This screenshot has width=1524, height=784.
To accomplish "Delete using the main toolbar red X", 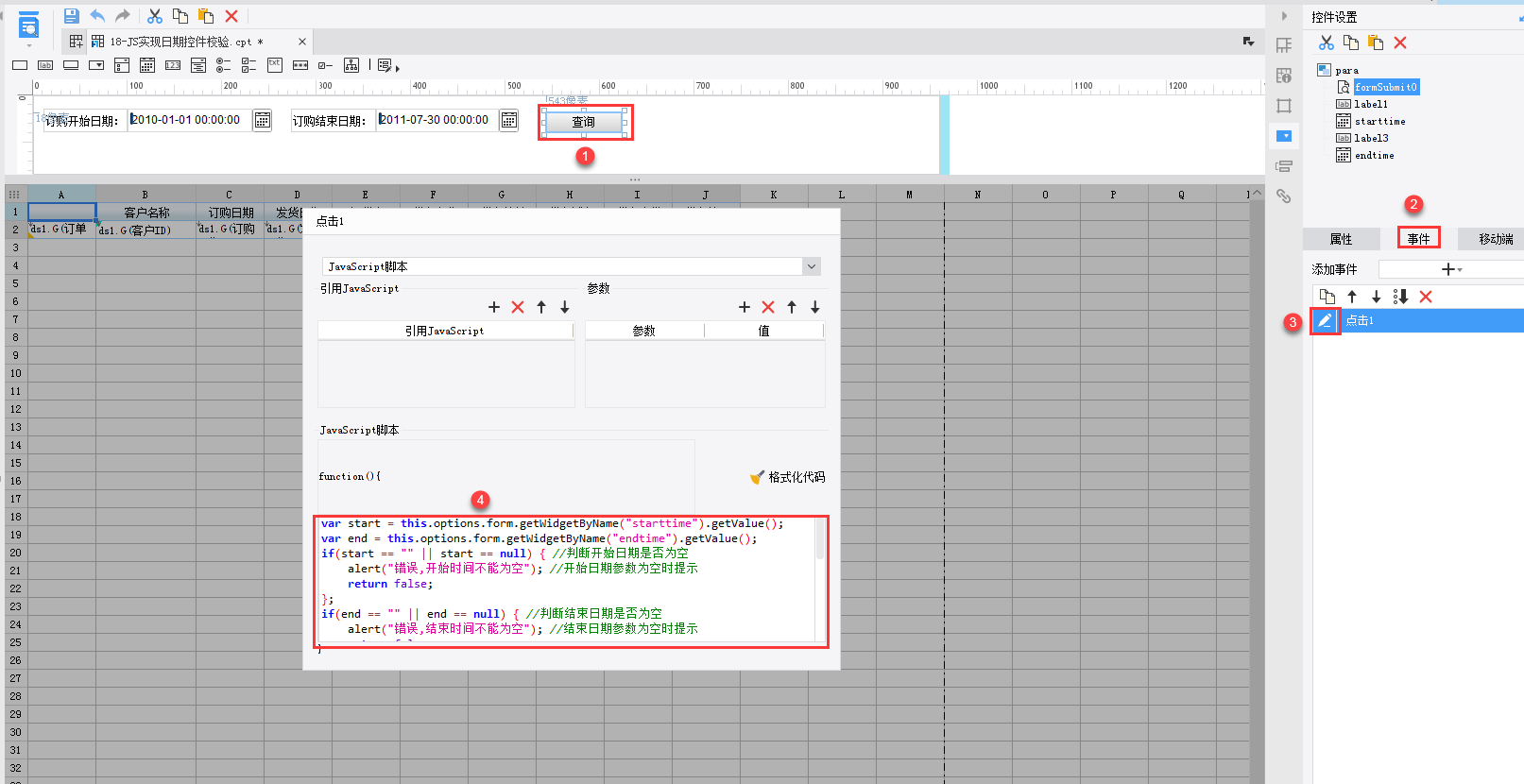I will [x=231, y=16].
